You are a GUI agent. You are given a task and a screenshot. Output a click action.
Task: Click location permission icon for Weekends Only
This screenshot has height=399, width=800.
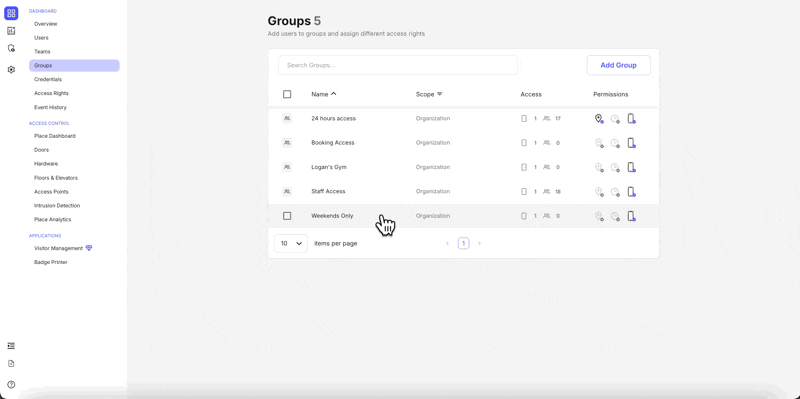pos(599,216)
